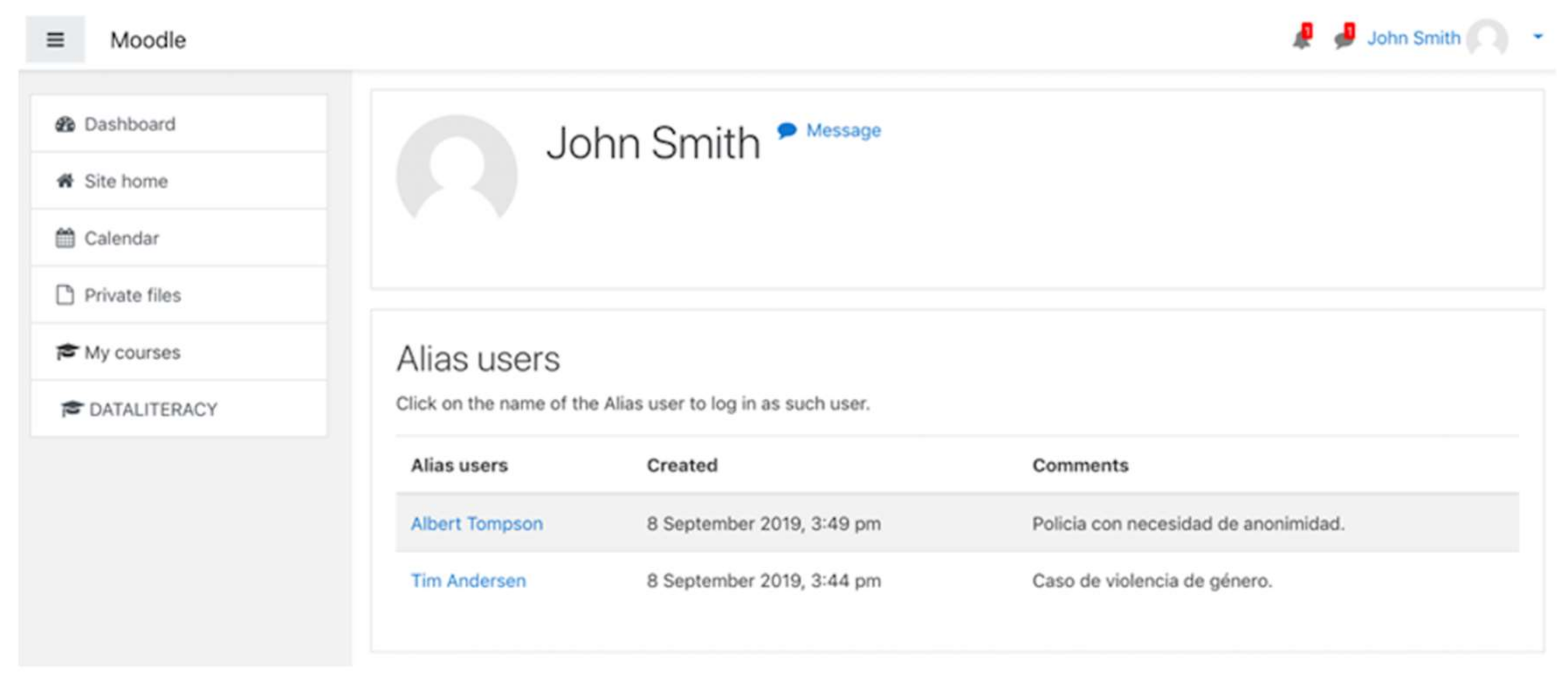Send a Message to John Smith

click(843, 130)
